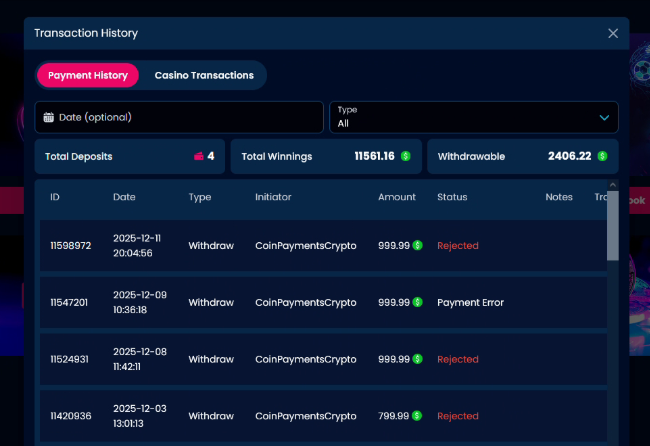The image size is (650, 446).
Task: Click the coin icon in transaction 11524931 row
Action: [x=417, y=359]
